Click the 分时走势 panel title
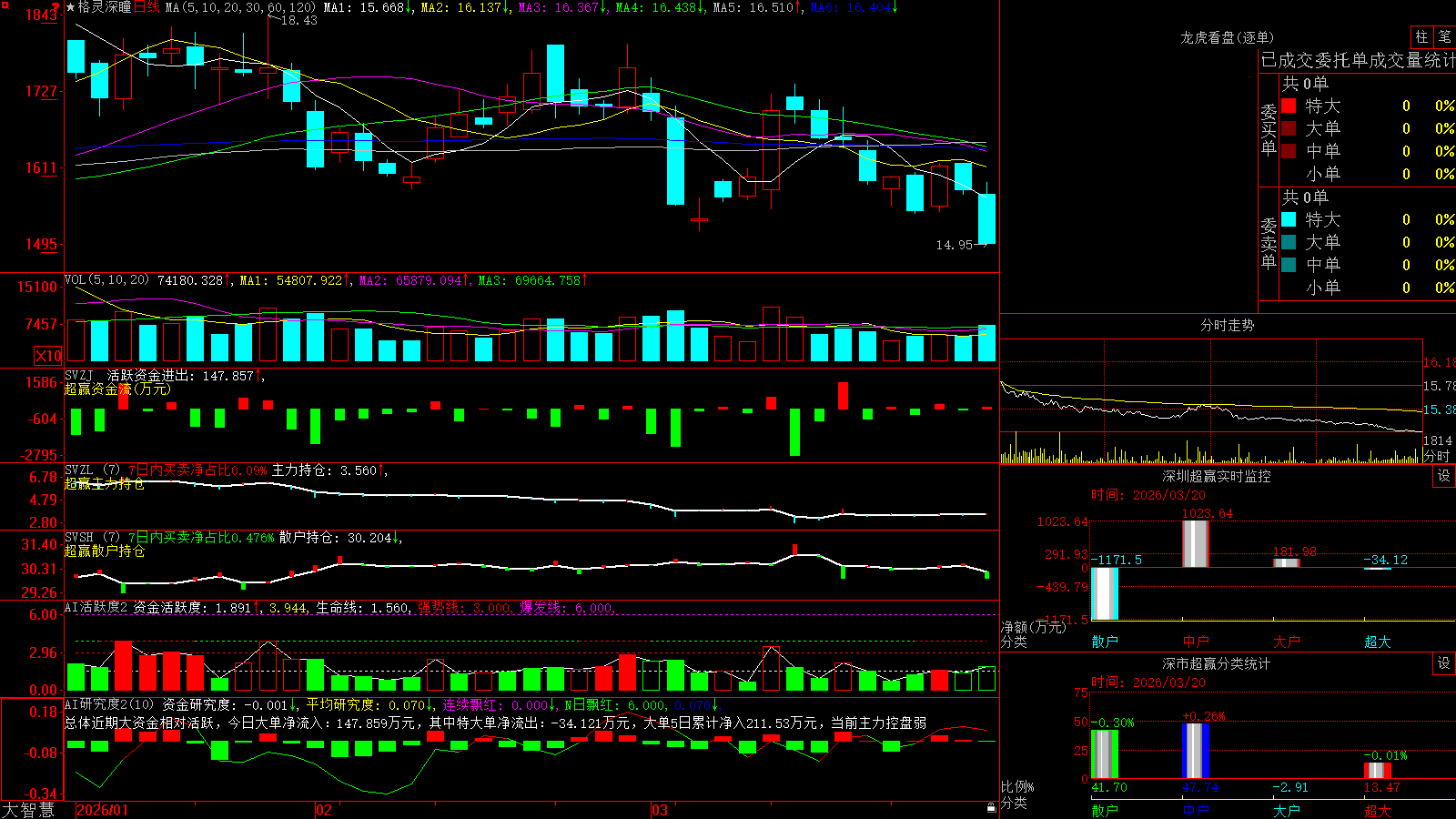 1227,325
